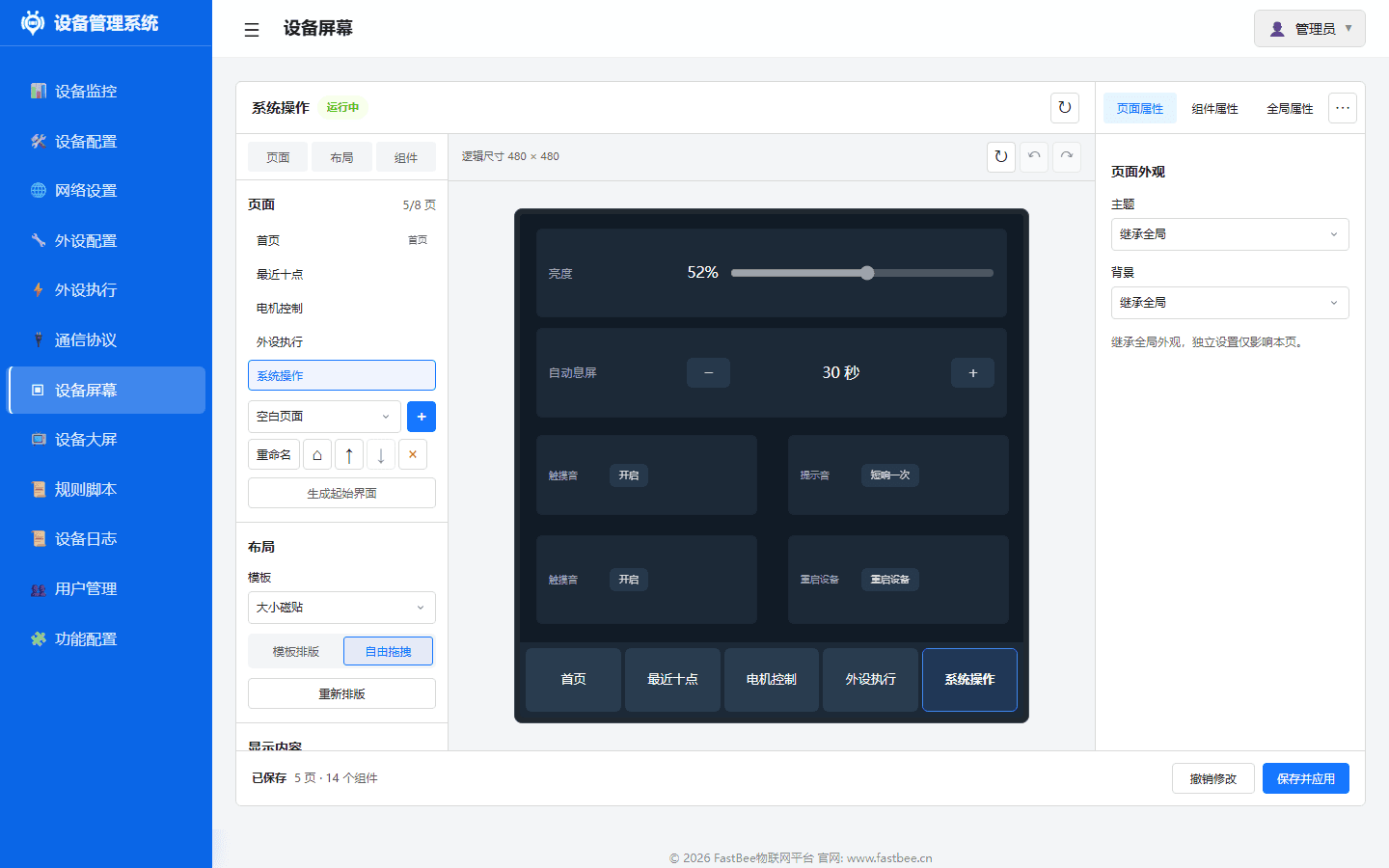1389x868 pixels.
Task: Open the 背景 继承全局 dropdown
Action: (1230, 303)
